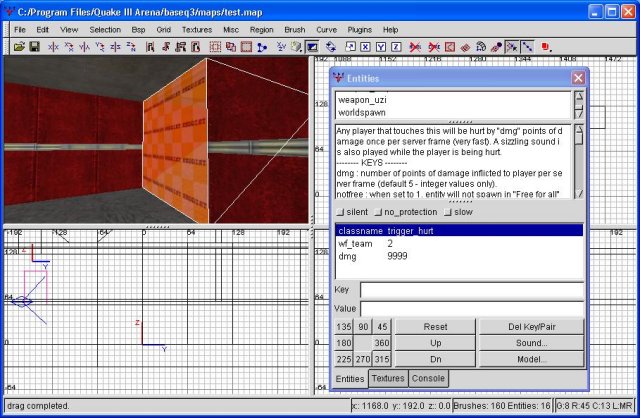
Task: Open a map file with the folder icon
Action: pyautogui.click(x=19, y=47)
